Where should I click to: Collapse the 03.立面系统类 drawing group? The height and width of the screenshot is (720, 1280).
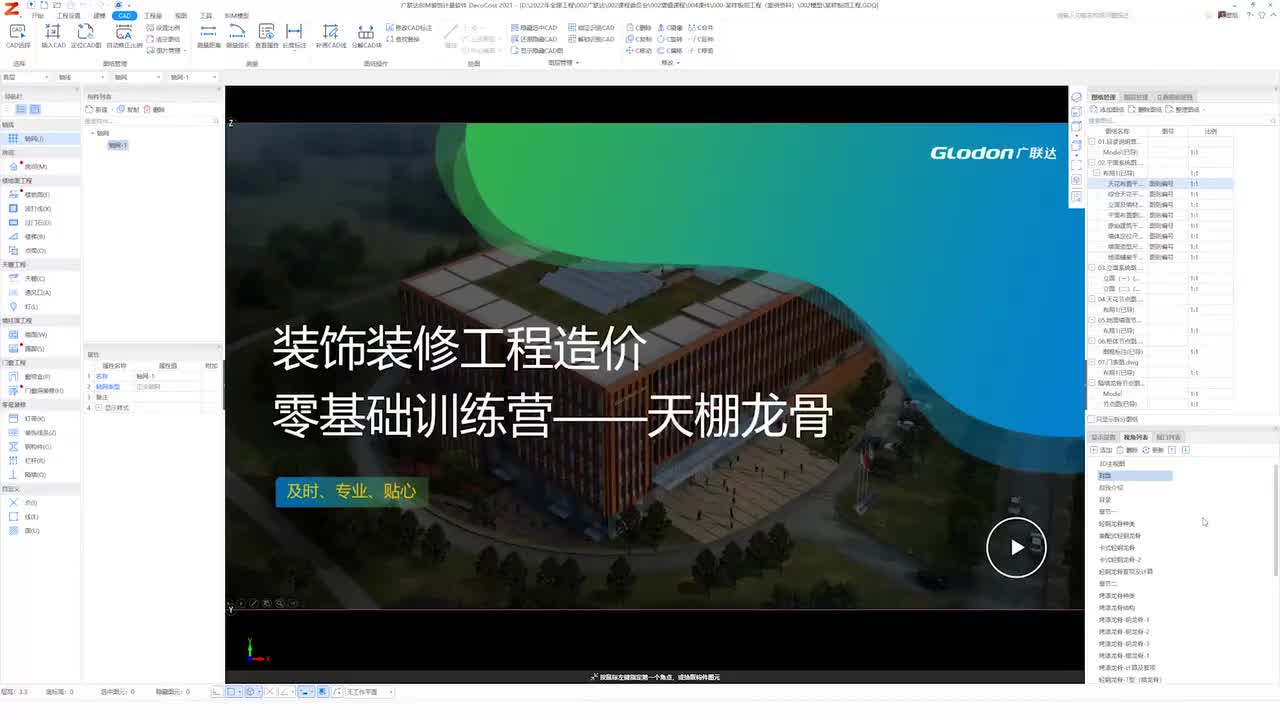[1092, 268]
